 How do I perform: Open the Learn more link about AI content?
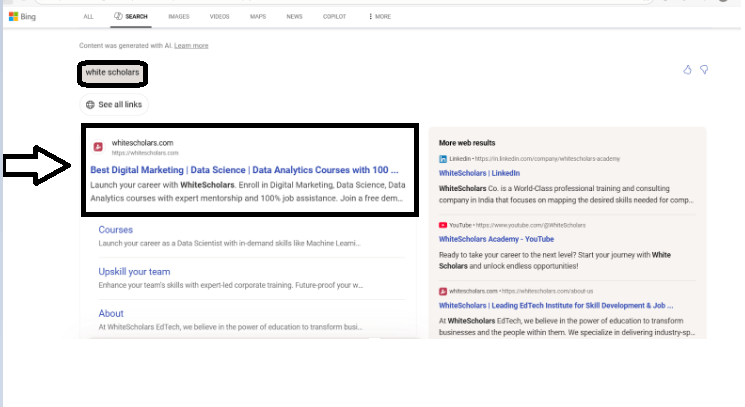[191, 46]
